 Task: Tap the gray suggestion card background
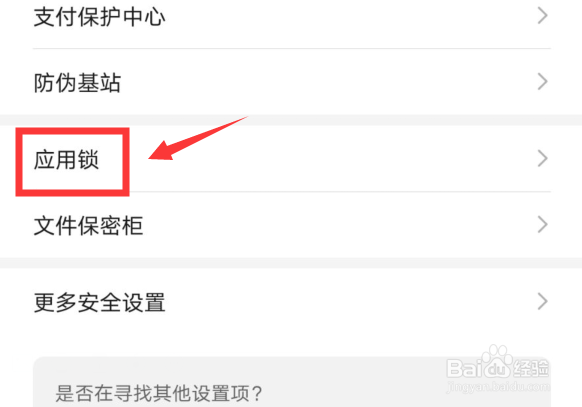tap(291, 382)
